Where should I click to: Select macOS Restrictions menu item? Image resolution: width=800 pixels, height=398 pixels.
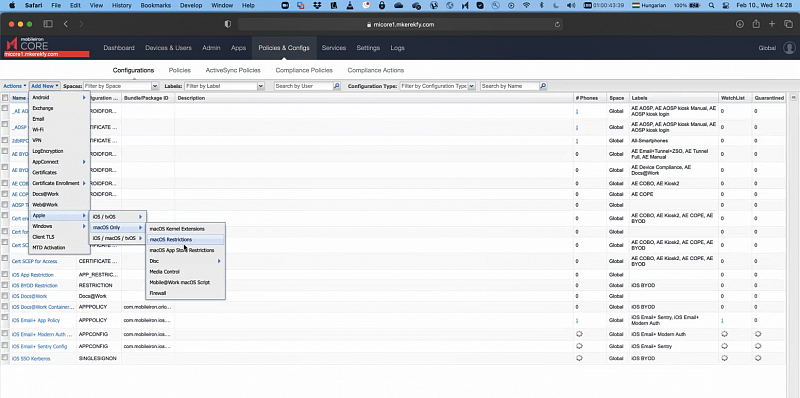pos(185,239)
